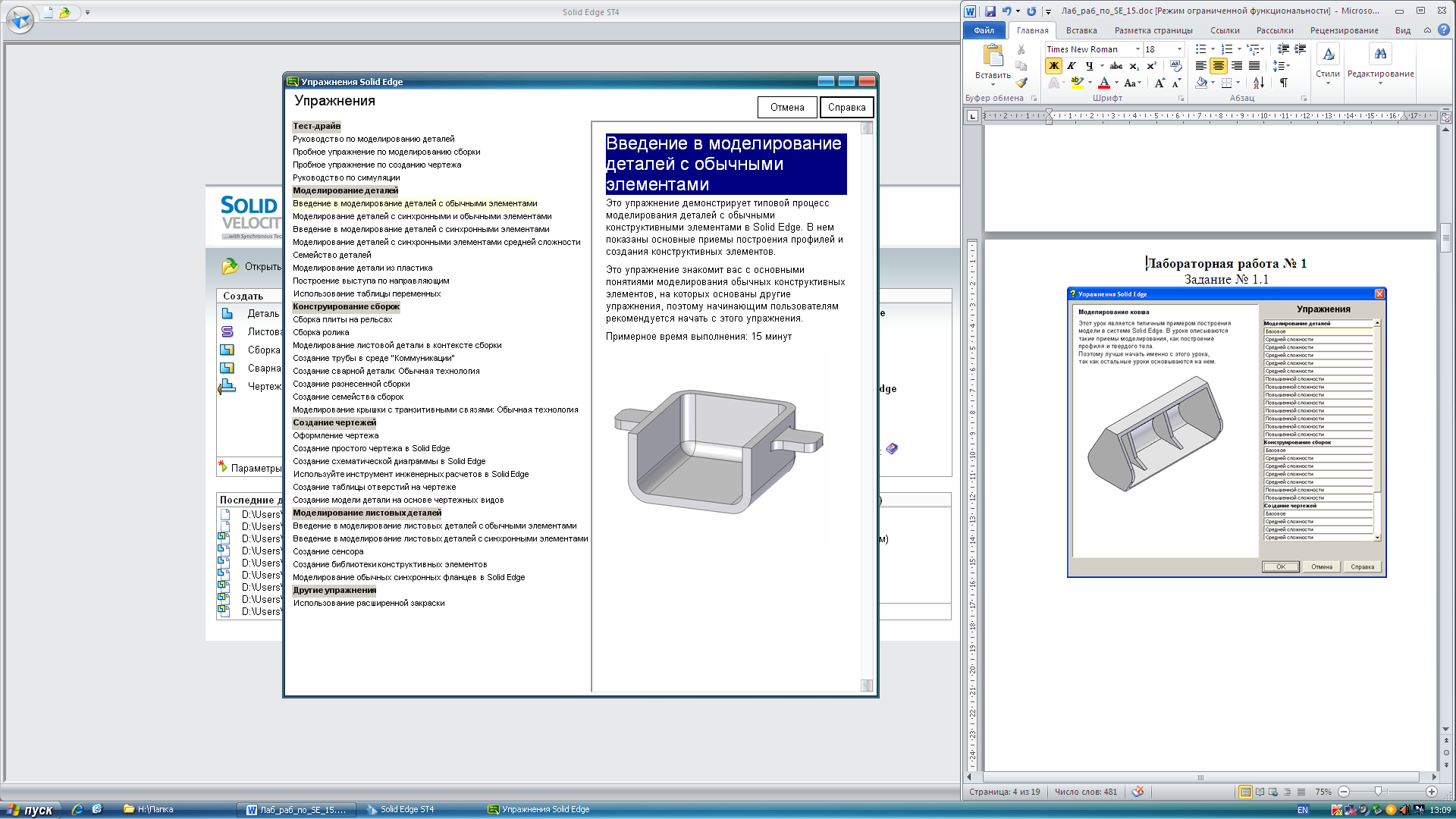Toggle show paragraph marks (¶) in Word
Image resolution: width=1456 pixels, height=819 pixels.
point(1284,83)
